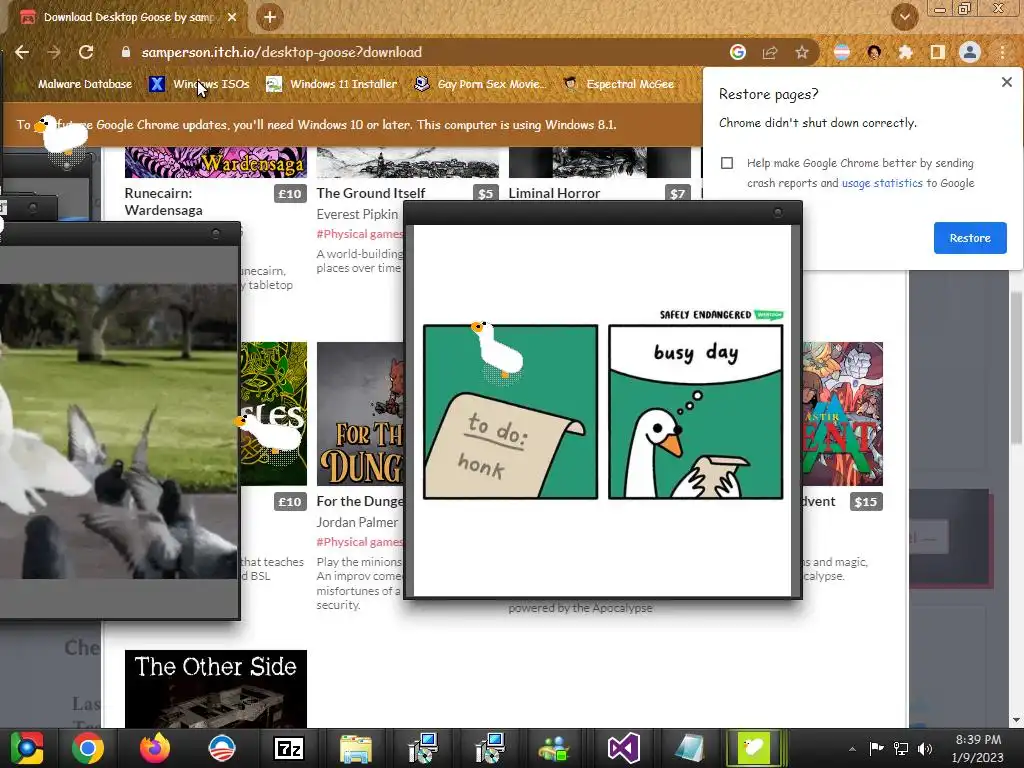The image size is (1024, 768).
Task: Reload the Desktop Goose download page
Action: point(86,52)
